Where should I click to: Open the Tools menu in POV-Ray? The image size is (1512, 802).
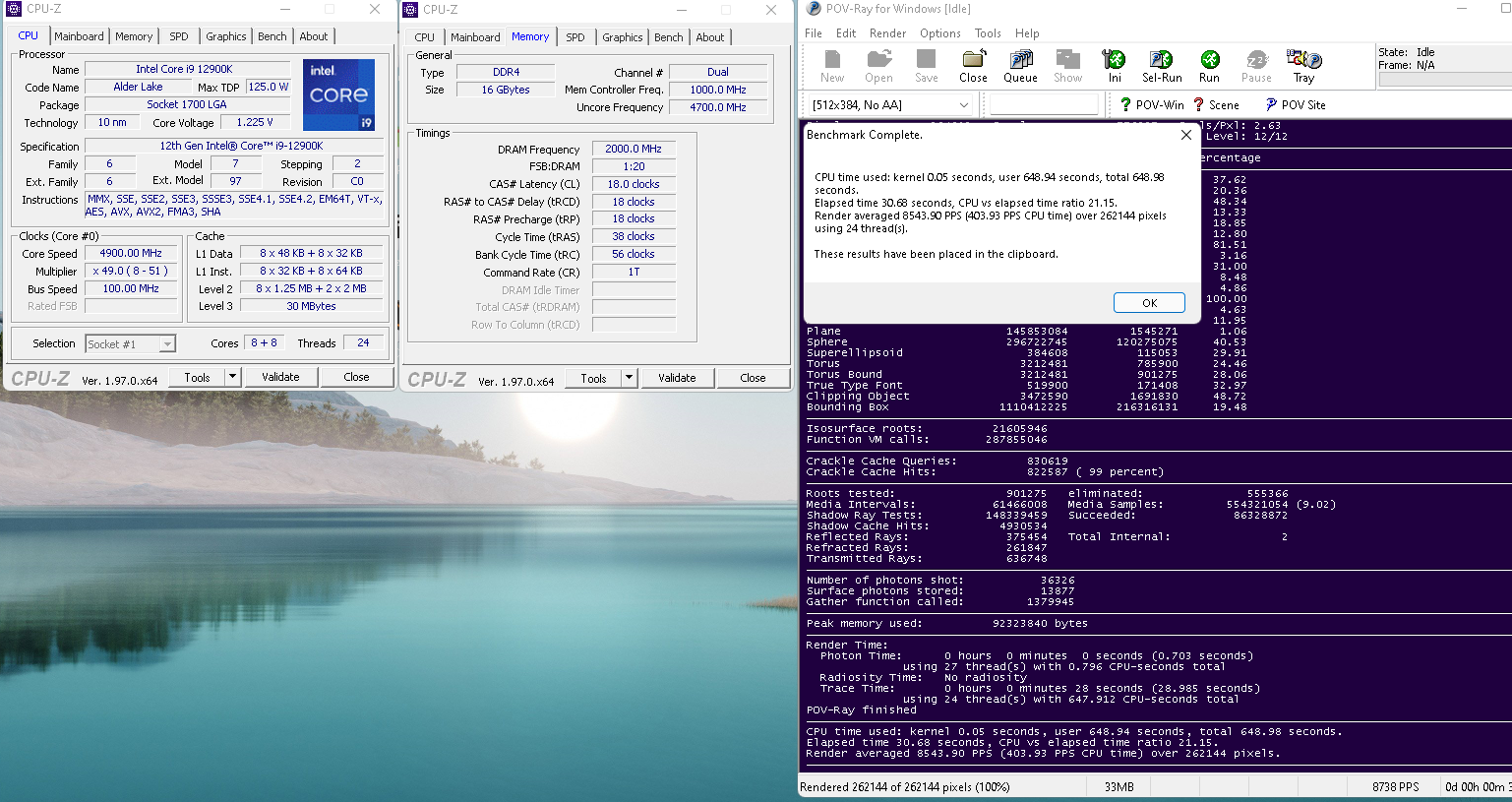coord(988,33)
